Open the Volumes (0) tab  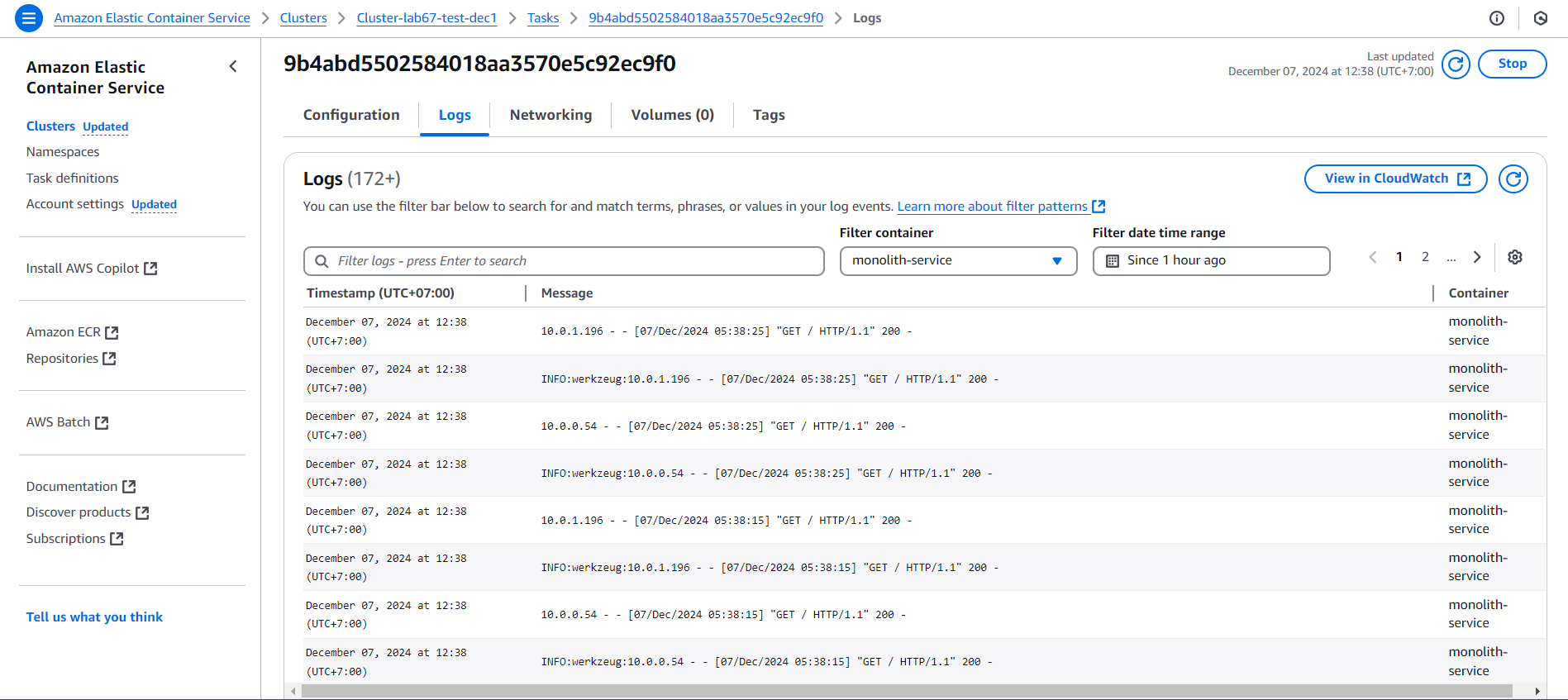tap(672, 115)
